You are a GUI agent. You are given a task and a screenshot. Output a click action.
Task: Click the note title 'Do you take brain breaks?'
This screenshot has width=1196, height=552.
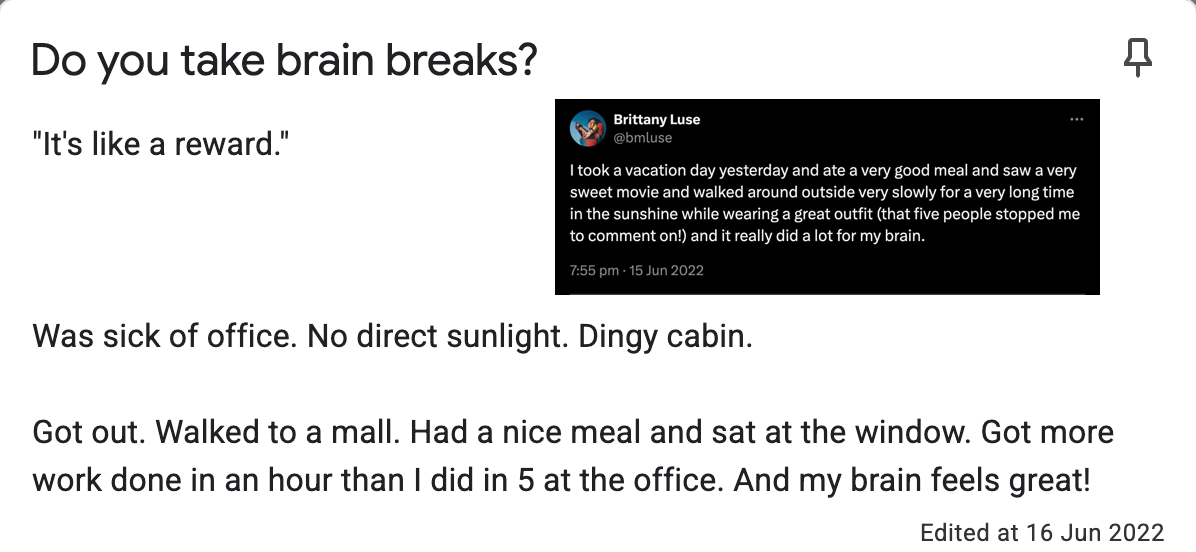click(x=285, y=60)
